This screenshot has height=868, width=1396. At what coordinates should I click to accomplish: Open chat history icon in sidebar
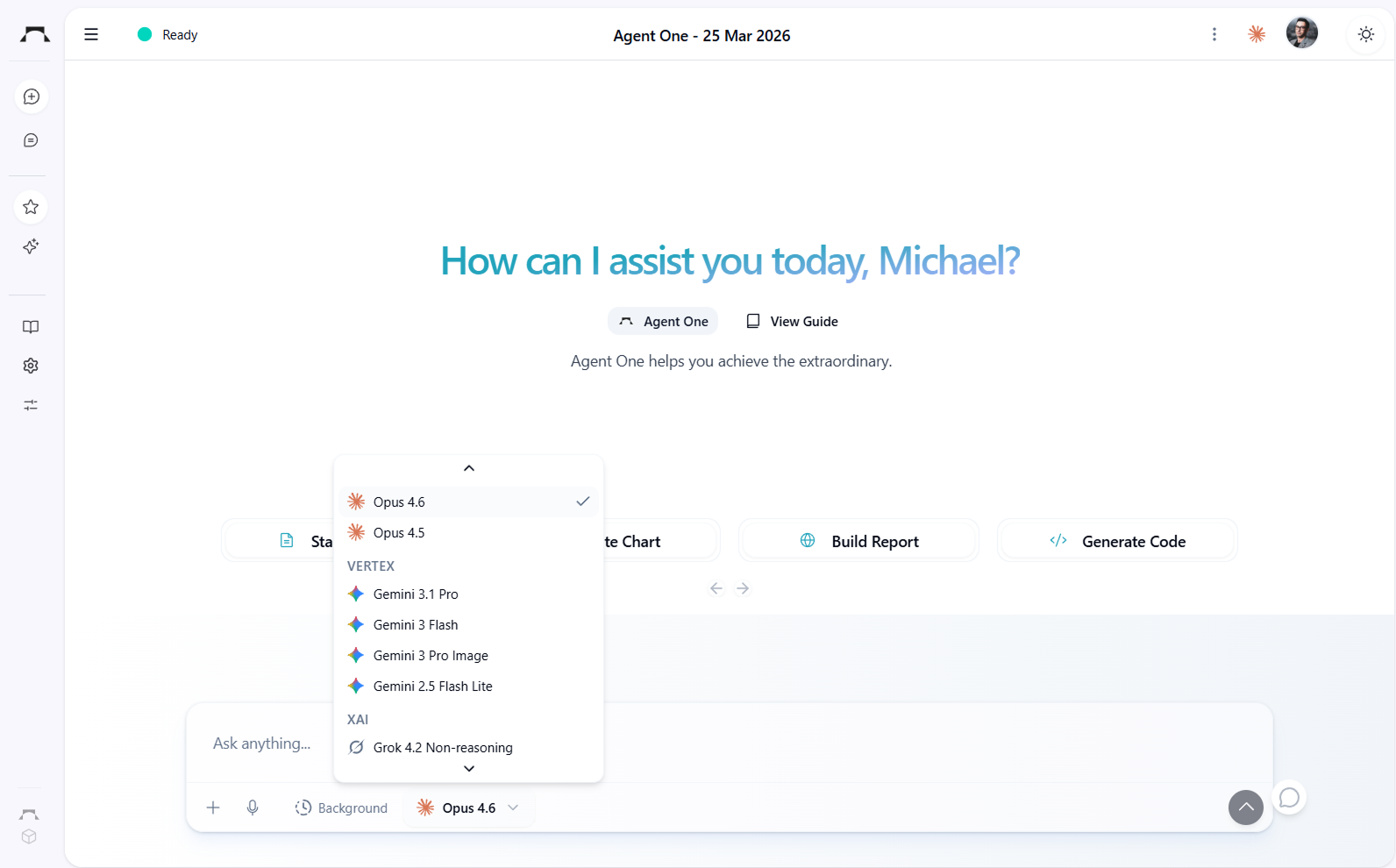pos(31,140)
